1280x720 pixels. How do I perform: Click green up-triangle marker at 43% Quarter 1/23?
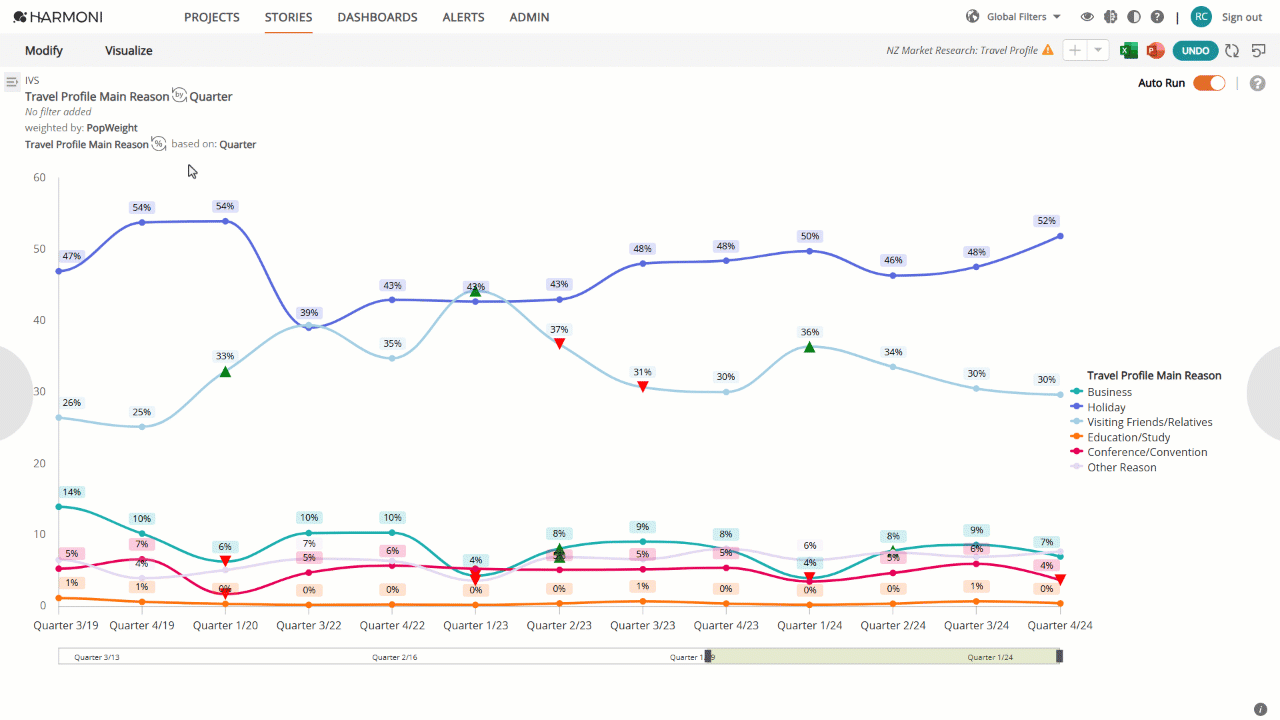(x=475, y=291)
